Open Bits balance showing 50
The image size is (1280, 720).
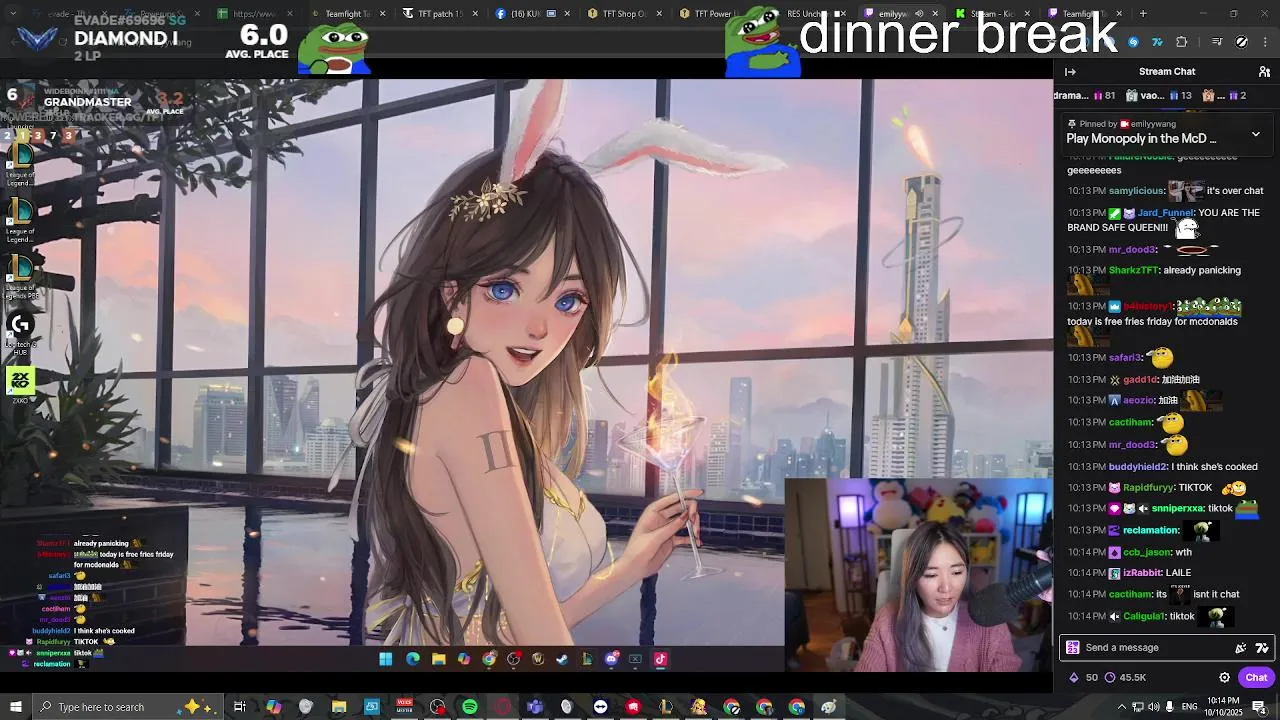[x=1083, y=677]
